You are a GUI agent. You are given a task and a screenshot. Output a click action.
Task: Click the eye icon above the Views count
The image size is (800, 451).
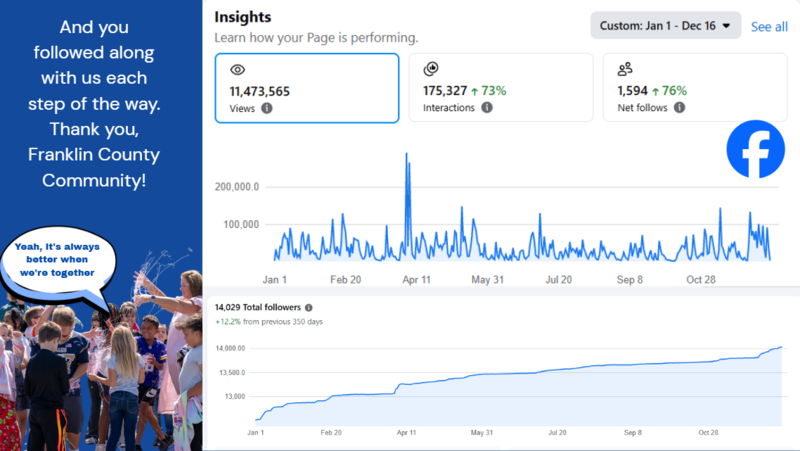237,70
